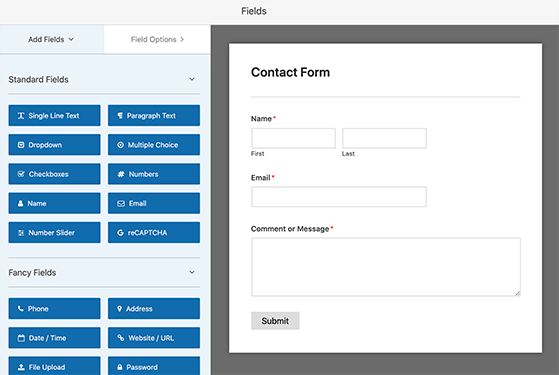Click the First name input box
Image resolution: width=559 pixels, height=375 pixels.
tap(293, 138)
